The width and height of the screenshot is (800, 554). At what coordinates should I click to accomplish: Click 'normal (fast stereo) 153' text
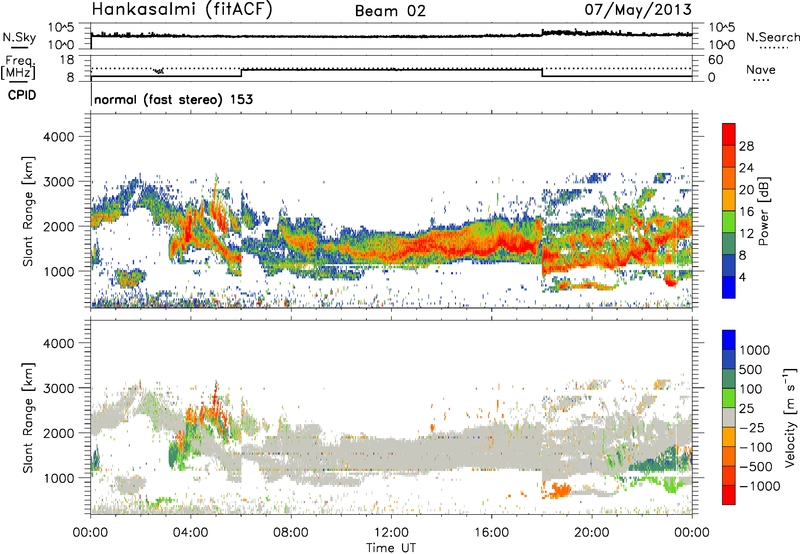pyautogui.click(x=173, y=100)
